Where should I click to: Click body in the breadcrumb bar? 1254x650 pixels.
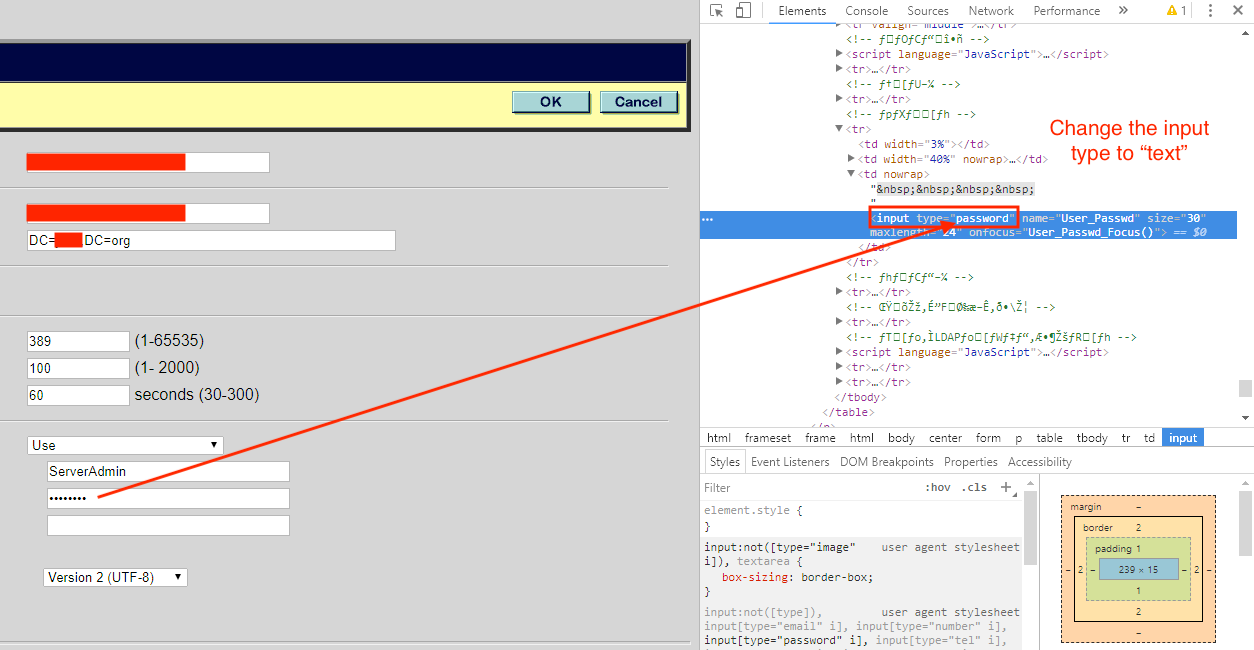coord(901,438)
